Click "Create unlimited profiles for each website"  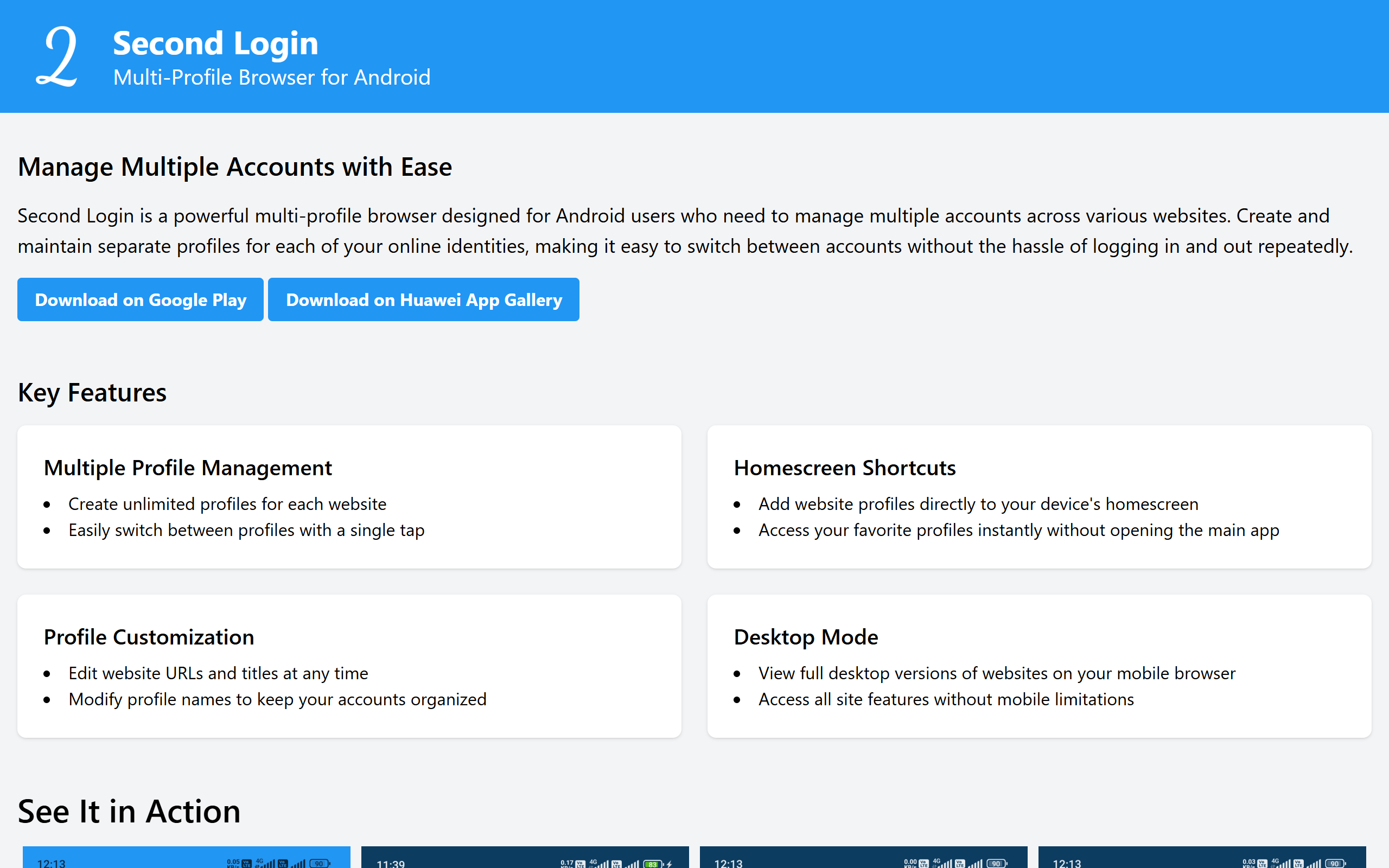[x=227, y=504]
